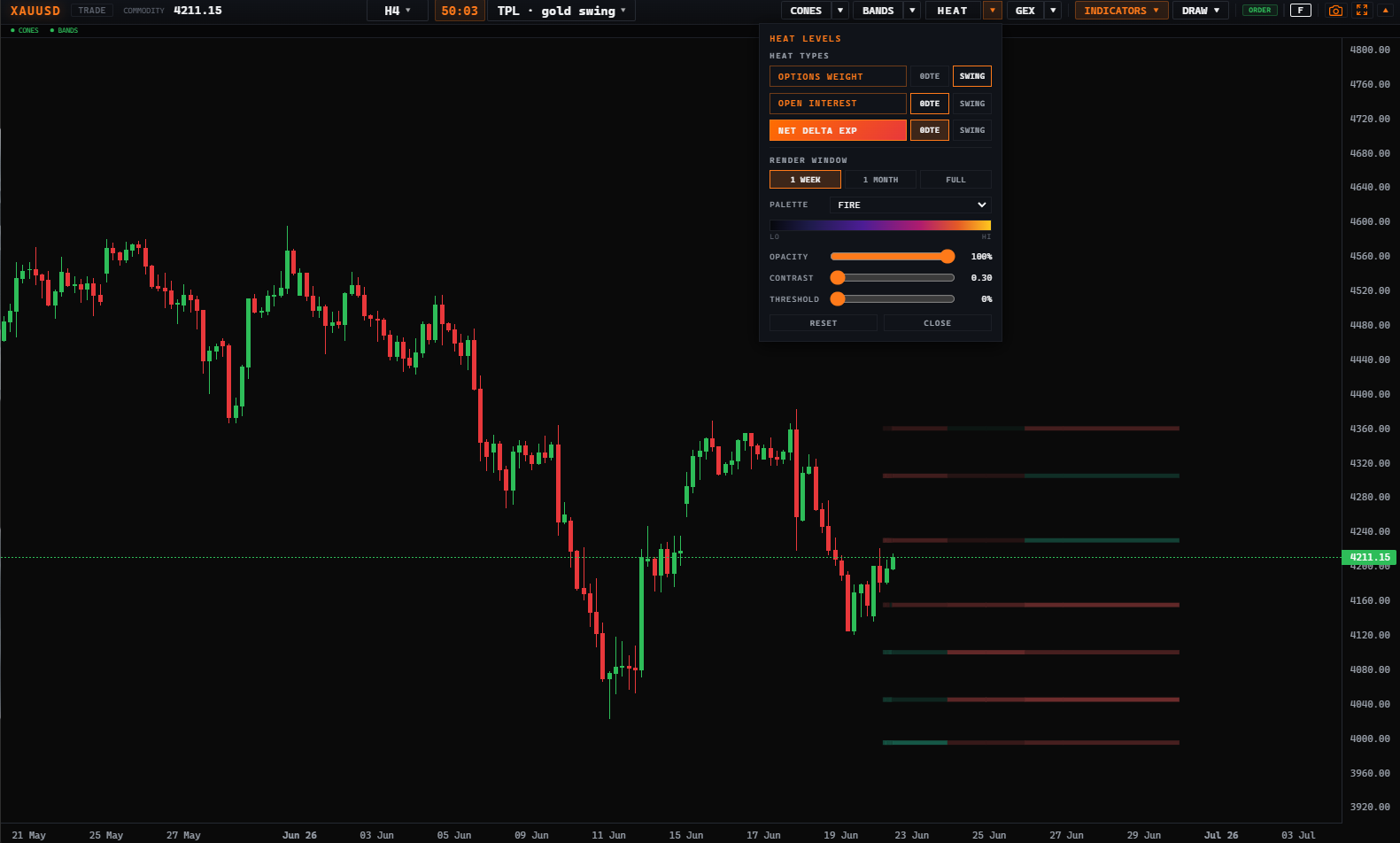
Task: Set Net Delta Exp to 0DTE
Action: click(930, 130)
